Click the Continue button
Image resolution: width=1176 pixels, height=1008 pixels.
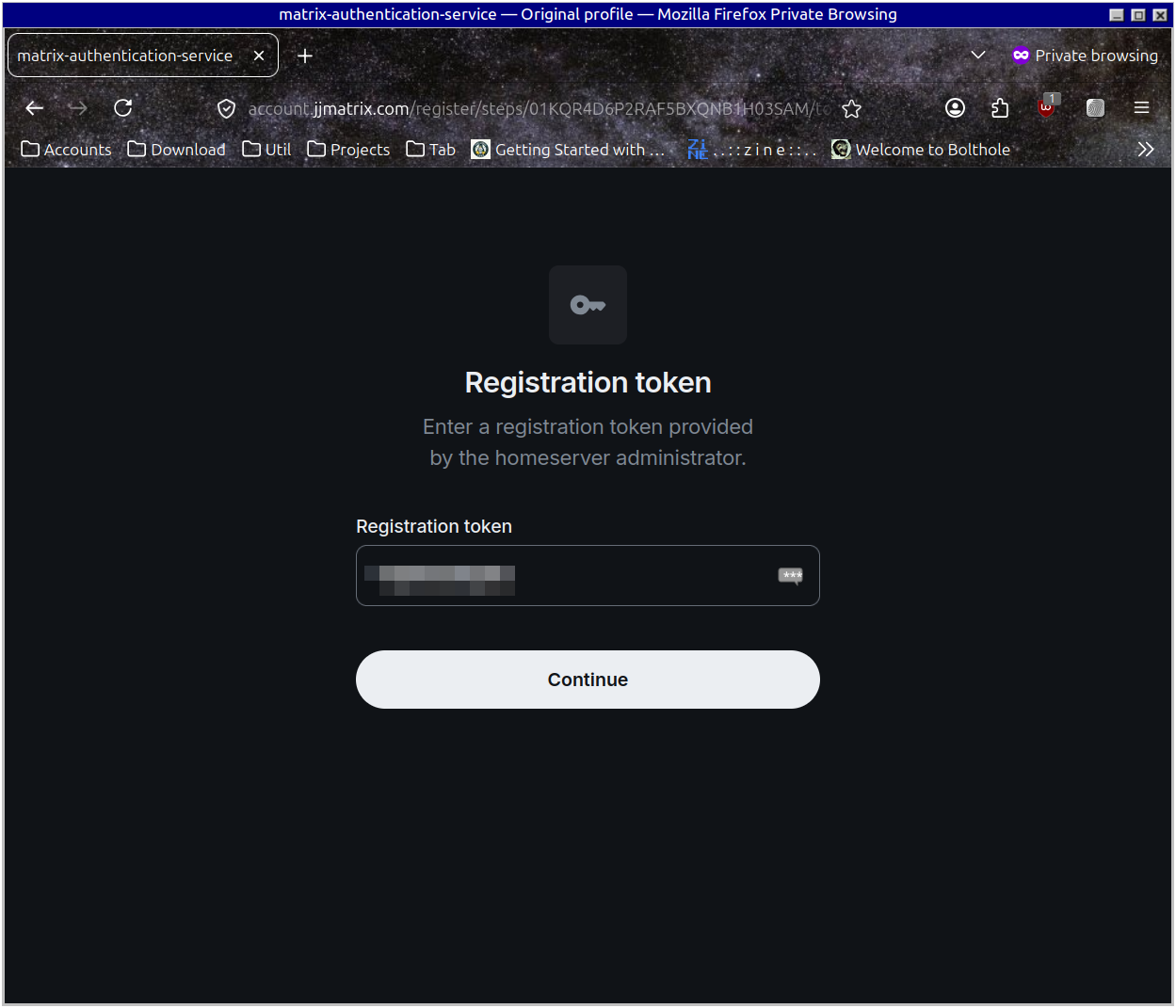(588, 680)
